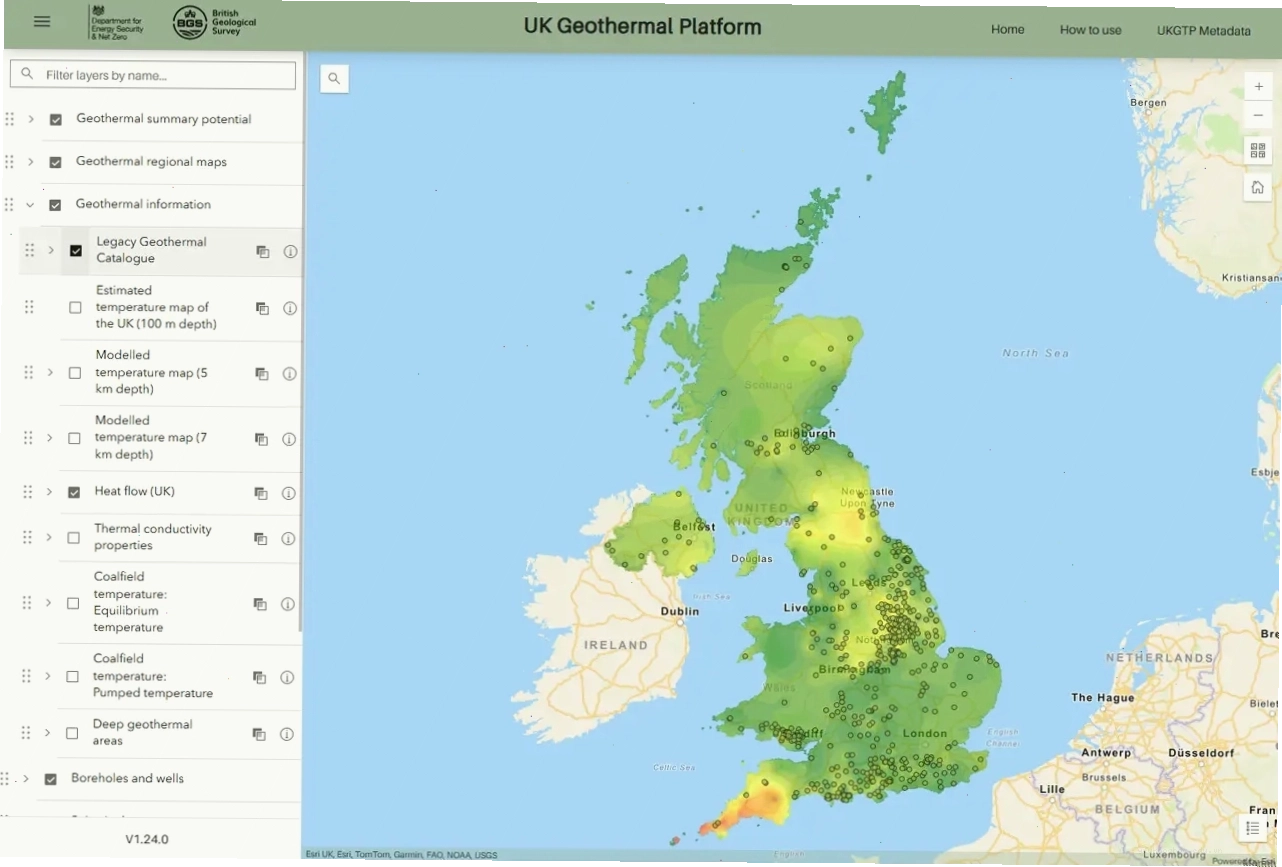This screenshot has width=1282, height=867.
Task: Open opacity icon for Legacy Geothermal Catalogue
Action: [263, 252]
